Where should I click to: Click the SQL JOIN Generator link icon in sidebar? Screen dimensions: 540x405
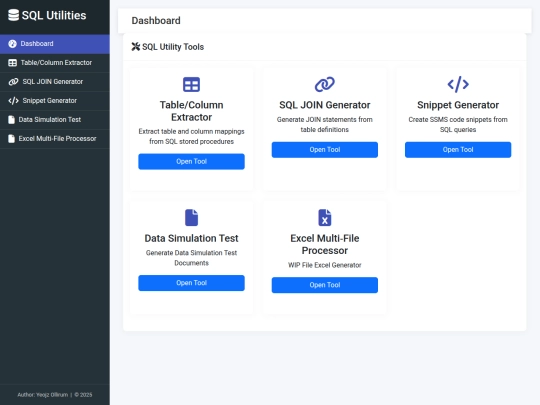coord(13,82)
